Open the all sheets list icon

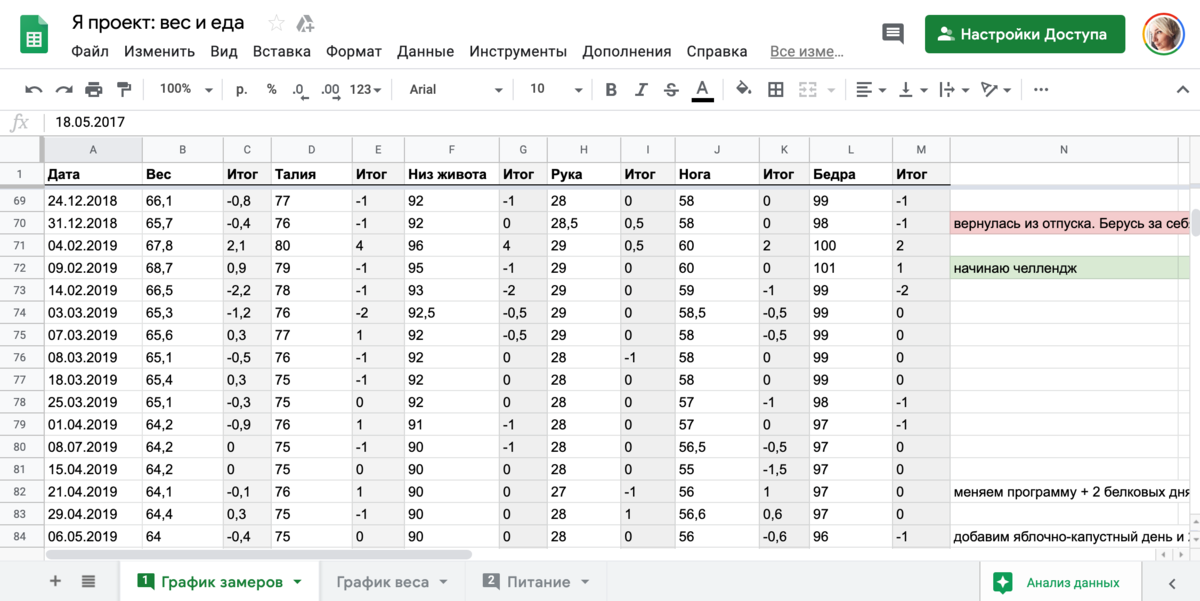pyautogui.click(x=88, y=582)
